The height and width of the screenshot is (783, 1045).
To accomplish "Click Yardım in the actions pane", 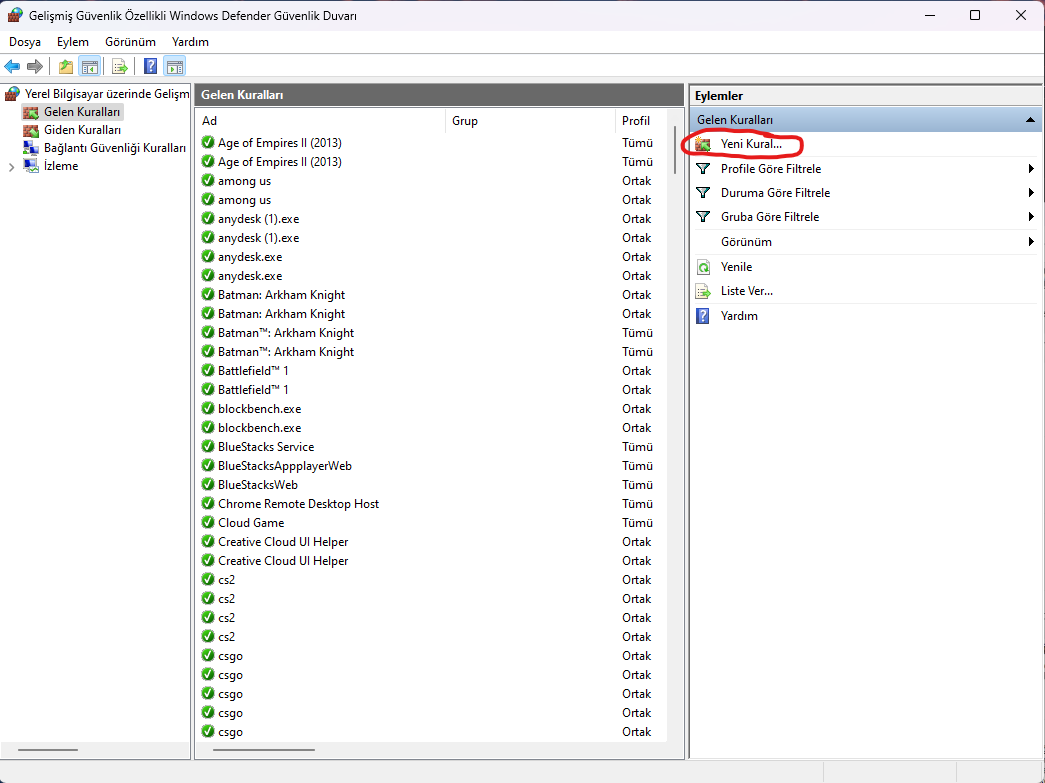I will click(x=739, y=316).
